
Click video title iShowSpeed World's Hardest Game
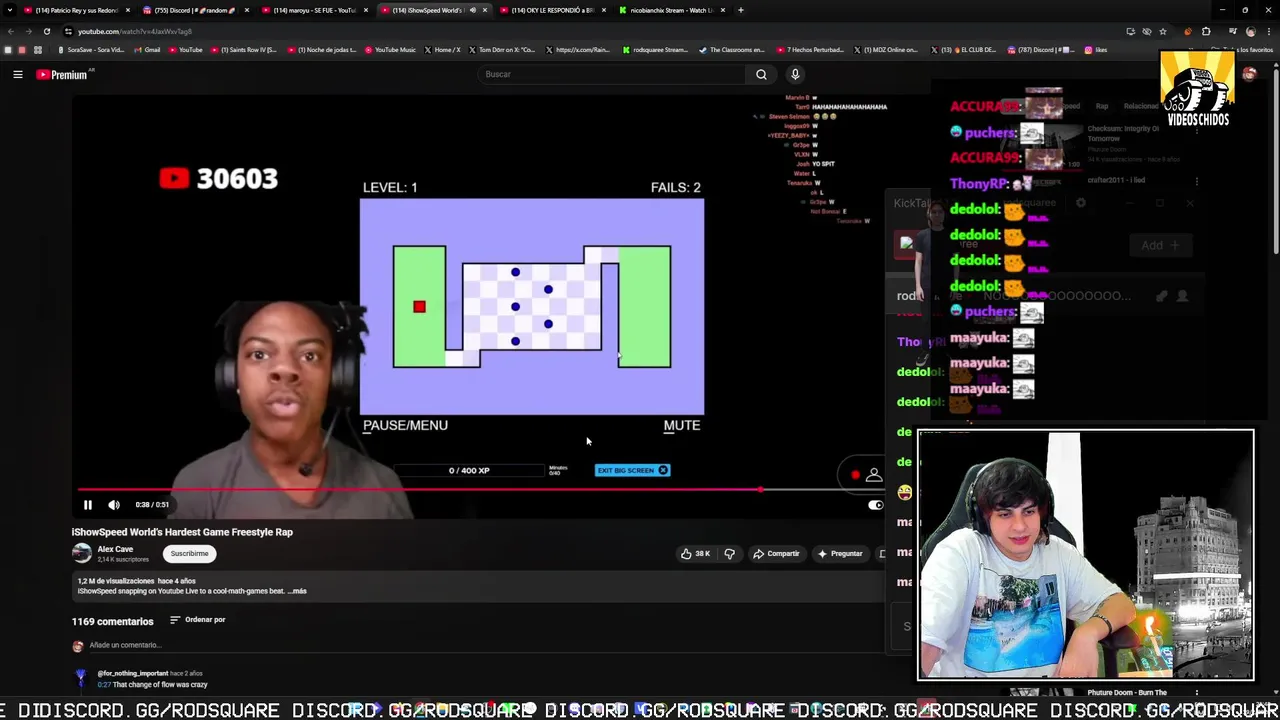coord(182,532)
